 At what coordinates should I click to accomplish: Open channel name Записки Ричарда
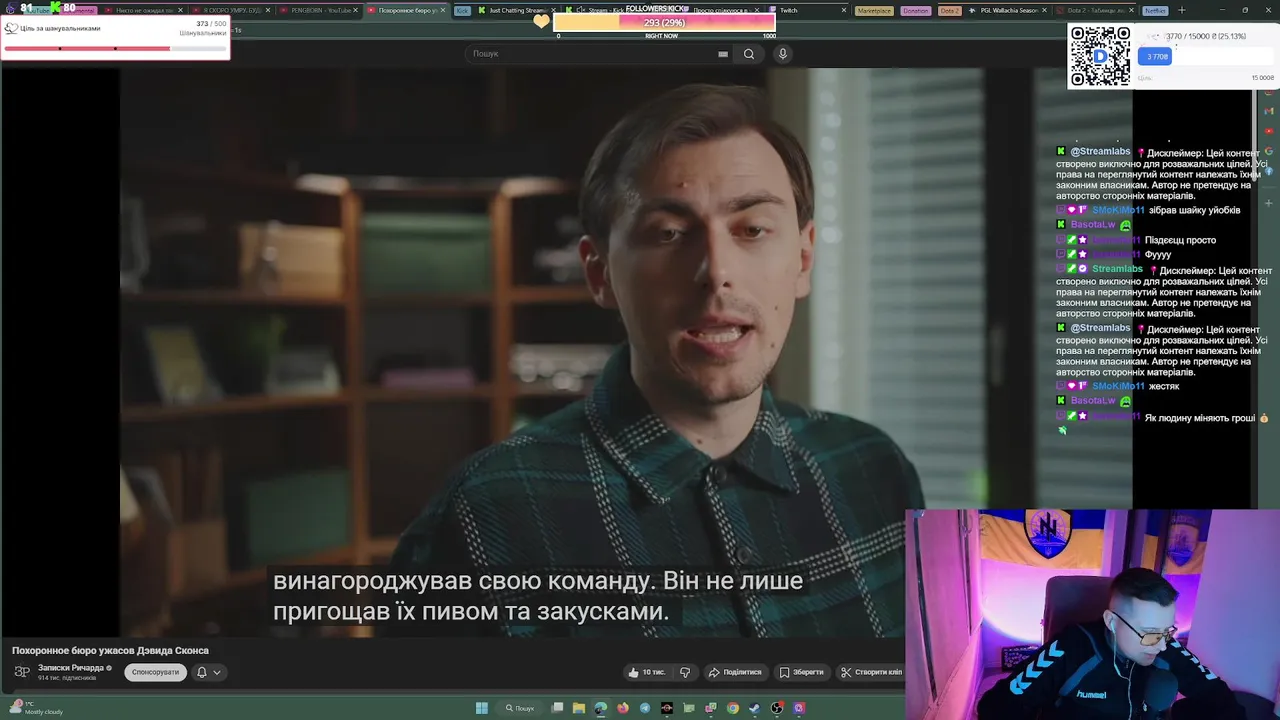click(71, 667)
